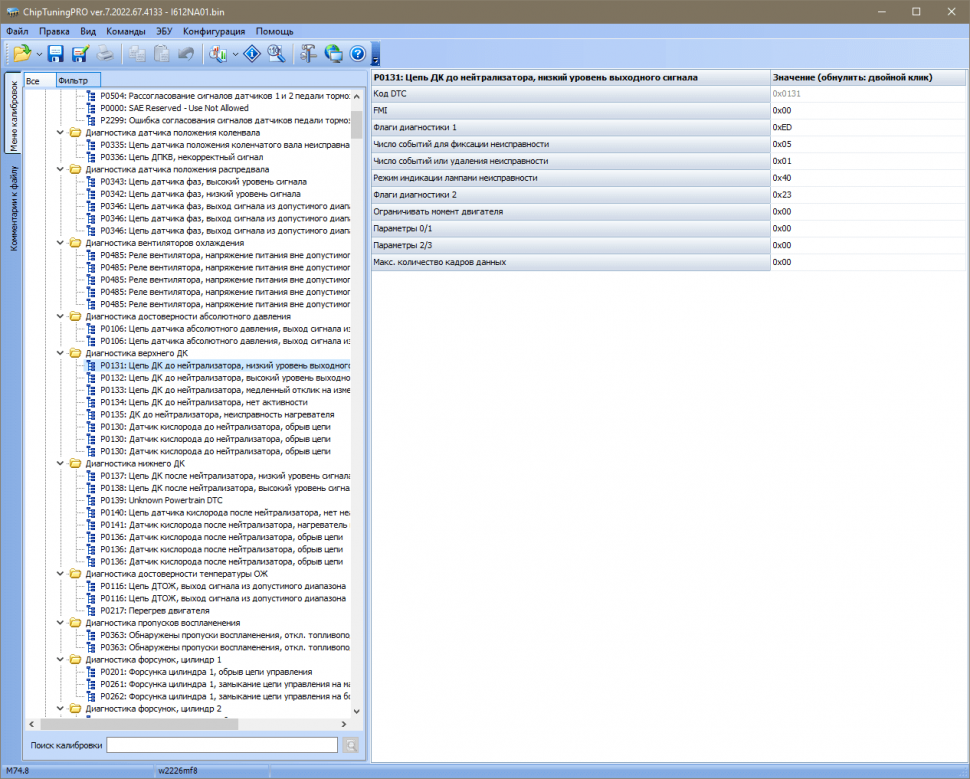Click the Поиск калибровки input field
This screenshot has height=779, width=970.
tap(222, 745)
